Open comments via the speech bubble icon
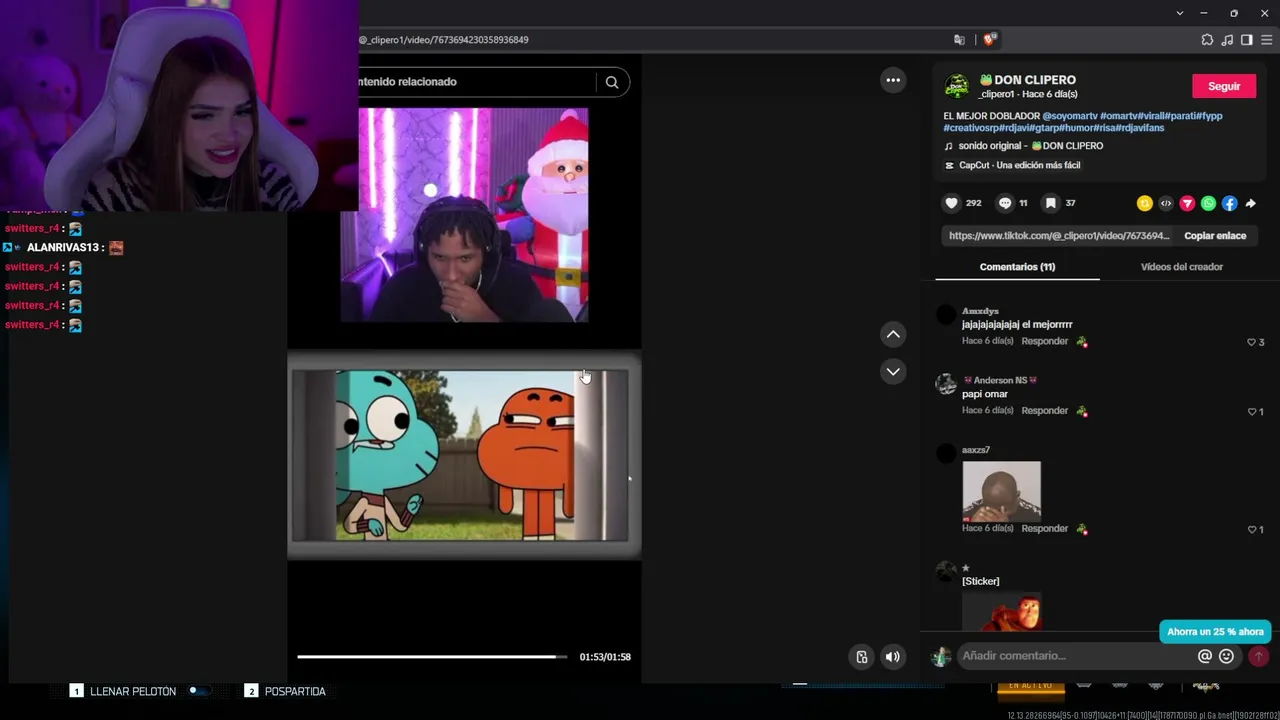Viewport: 1280px width, 720px height. [1005, 203]
